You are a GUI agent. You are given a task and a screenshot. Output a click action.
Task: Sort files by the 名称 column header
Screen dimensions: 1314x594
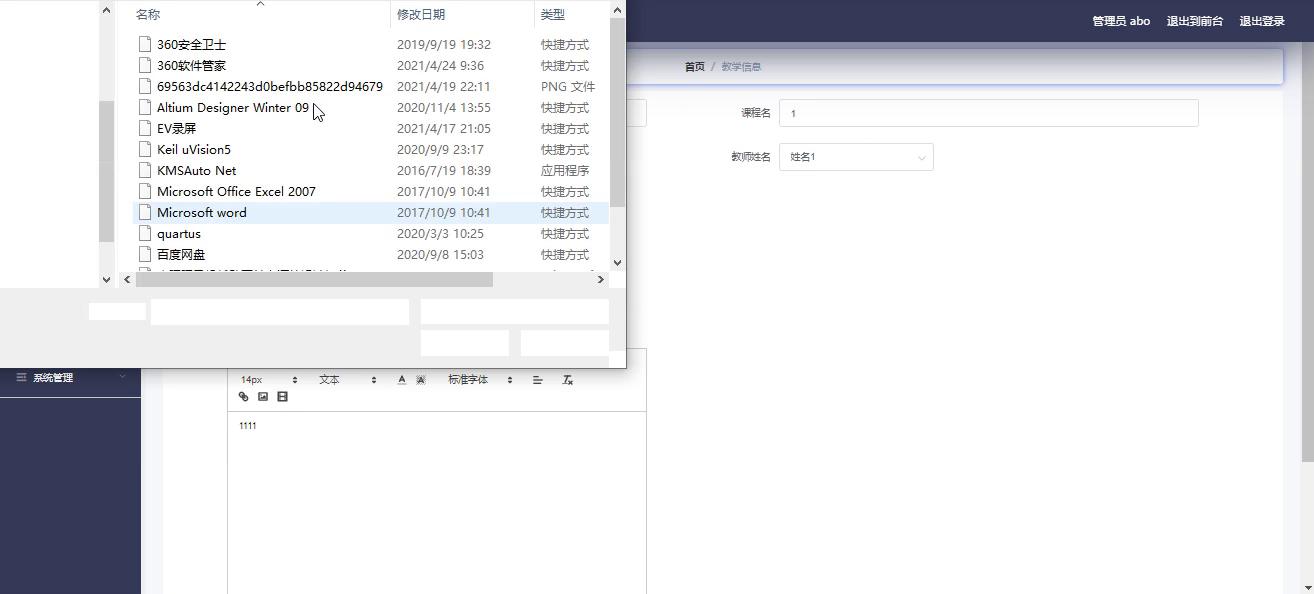click(x=148, y=14)
